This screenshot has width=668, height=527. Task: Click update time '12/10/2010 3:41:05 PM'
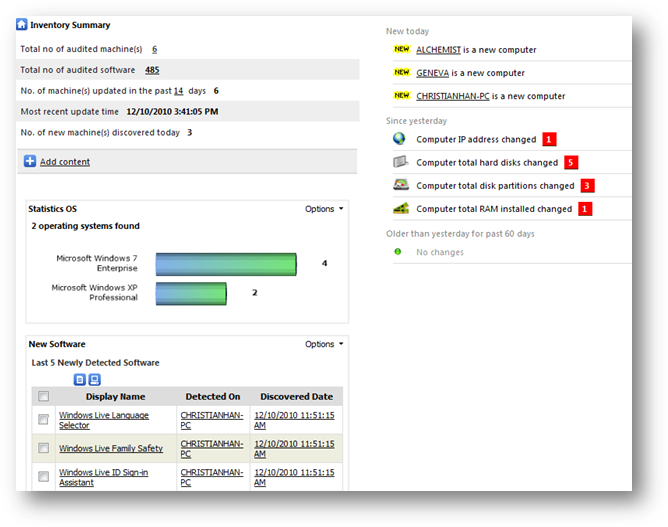pyautogui.click(x=172, y=112)
